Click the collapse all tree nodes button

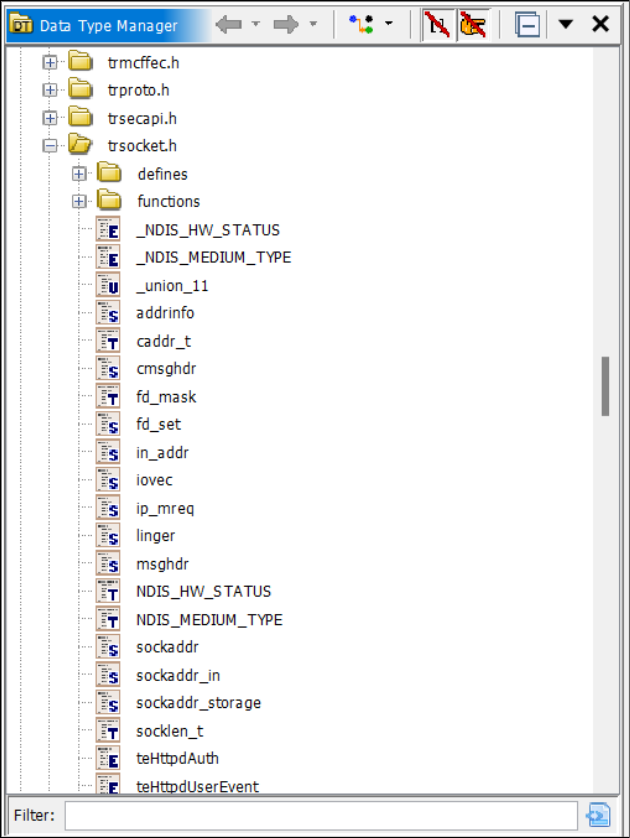[x=527, y=24]
